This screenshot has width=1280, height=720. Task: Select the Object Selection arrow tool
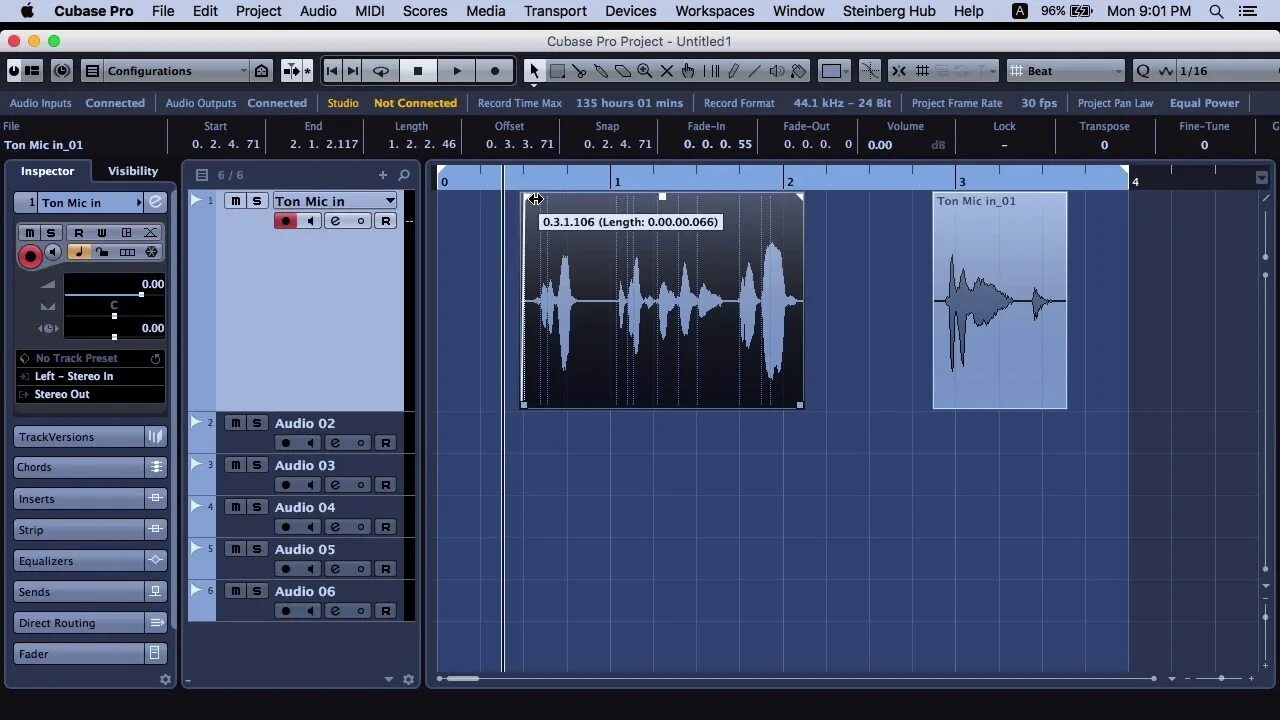[534, 71]
